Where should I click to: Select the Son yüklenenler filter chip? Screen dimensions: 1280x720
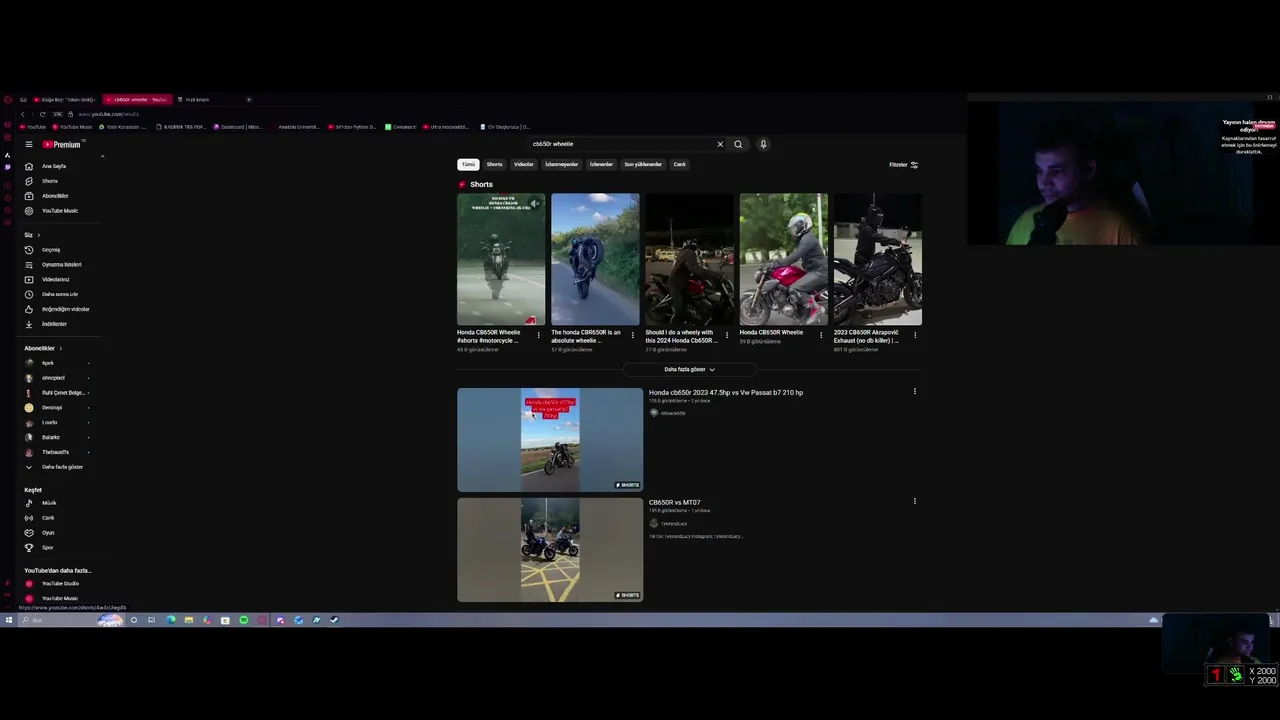click(643, 164)
